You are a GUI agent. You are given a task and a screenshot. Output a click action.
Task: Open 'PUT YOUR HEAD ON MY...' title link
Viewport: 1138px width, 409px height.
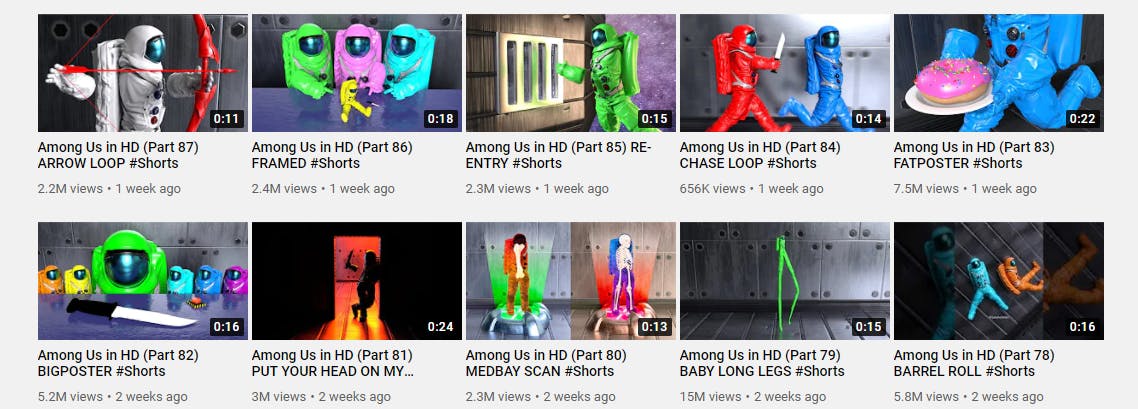[x=333, y=363]
